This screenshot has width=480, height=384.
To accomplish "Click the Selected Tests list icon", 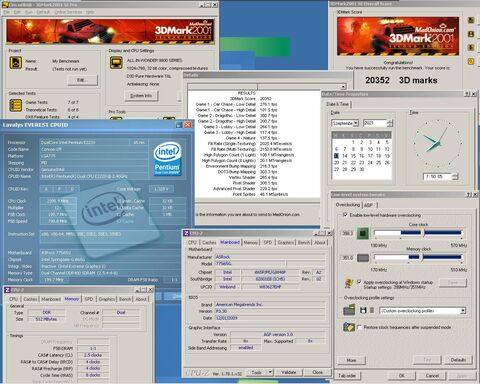I will click(x=16, y=105).
